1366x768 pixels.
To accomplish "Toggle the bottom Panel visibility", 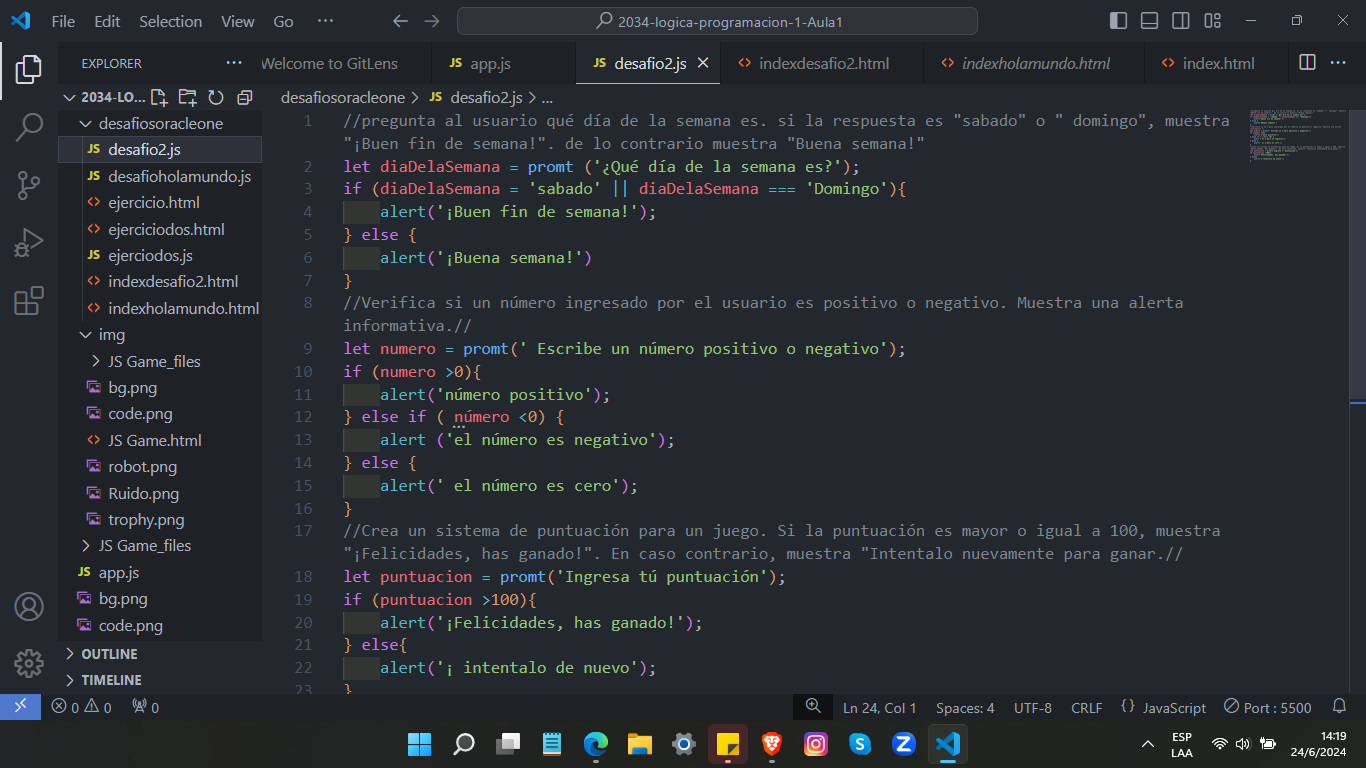I will pyautogui.click(x=1150, y=21).
